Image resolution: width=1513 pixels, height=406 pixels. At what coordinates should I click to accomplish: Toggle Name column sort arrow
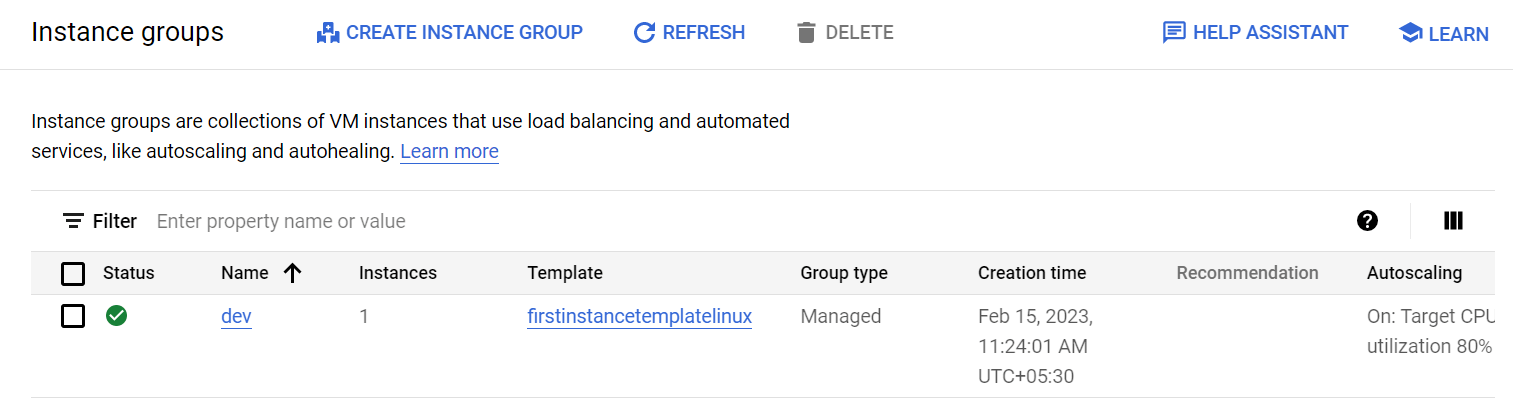click(293, 273)
